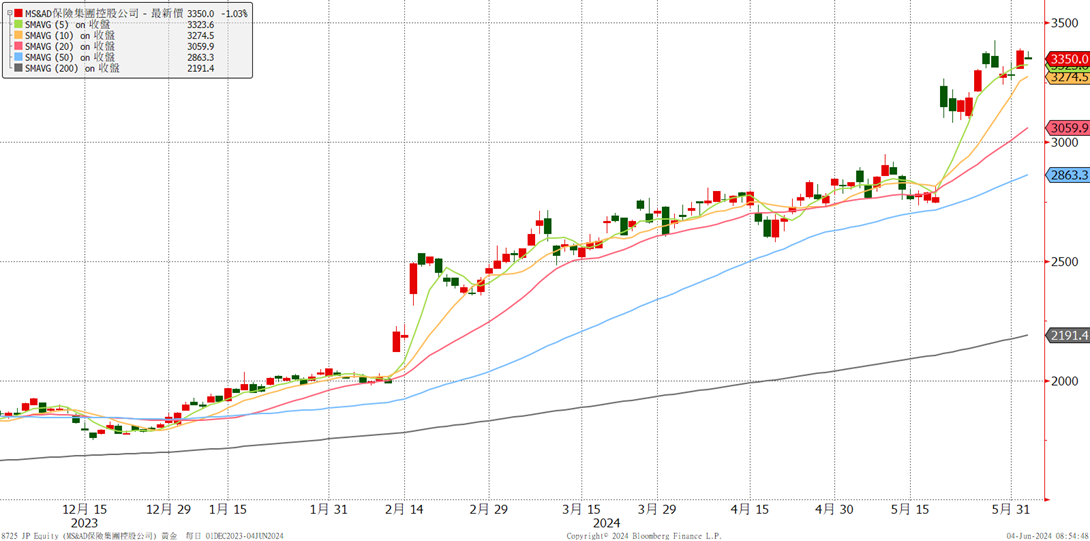Click the 1月 31 date label
This screenshot has height=541, width=1090.
click(329, 509)
